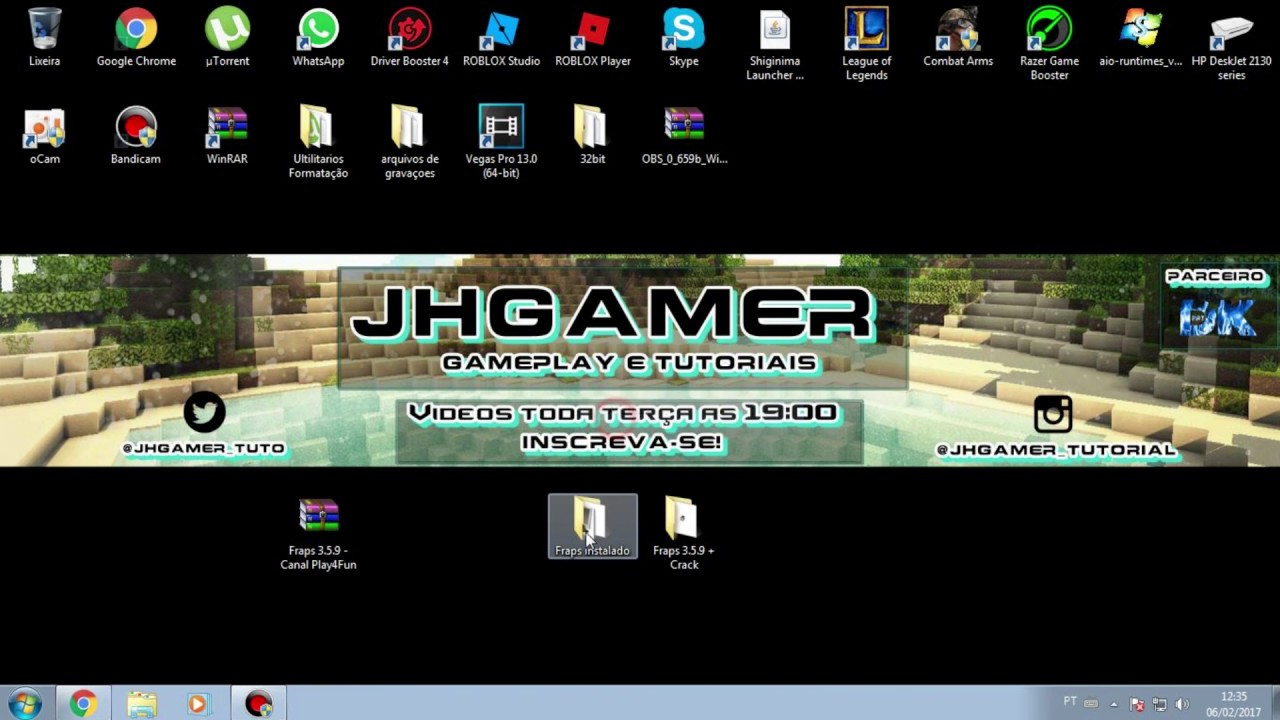The height and width of the screenshot is (720, 1280).
Task: Open Chrome from the taskbar
Action: (x=83, y=704)
